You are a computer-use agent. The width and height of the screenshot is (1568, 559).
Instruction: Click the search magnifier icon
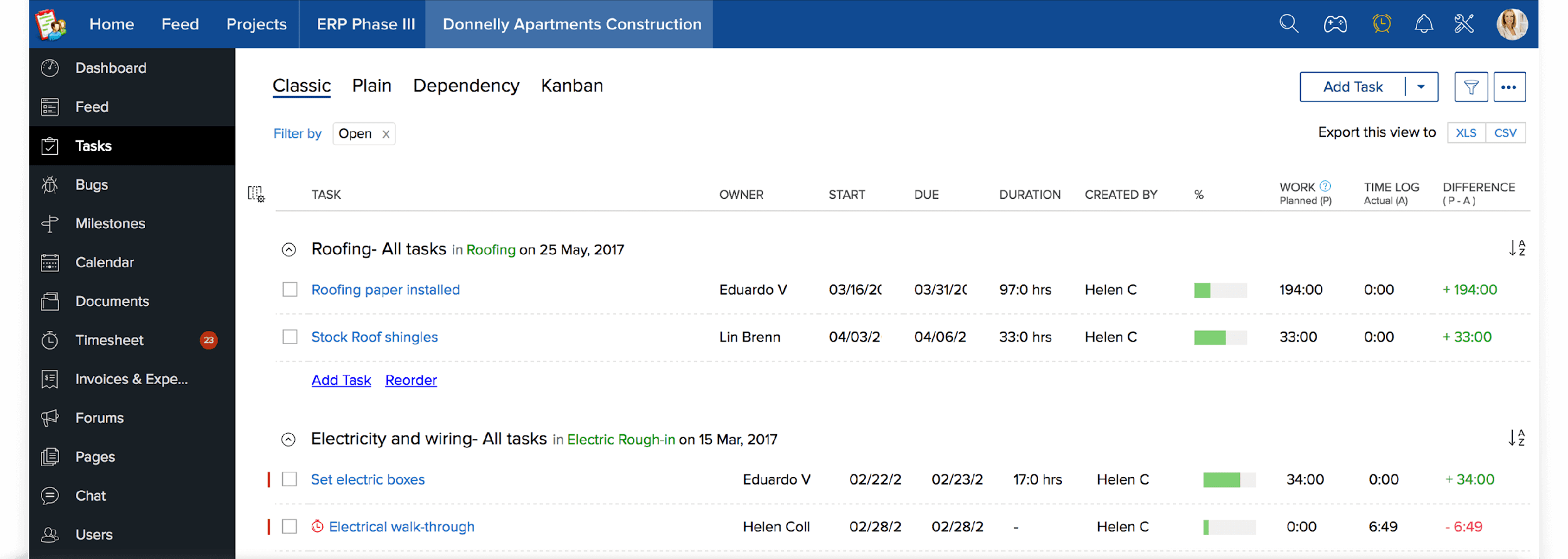(1289, 24)
